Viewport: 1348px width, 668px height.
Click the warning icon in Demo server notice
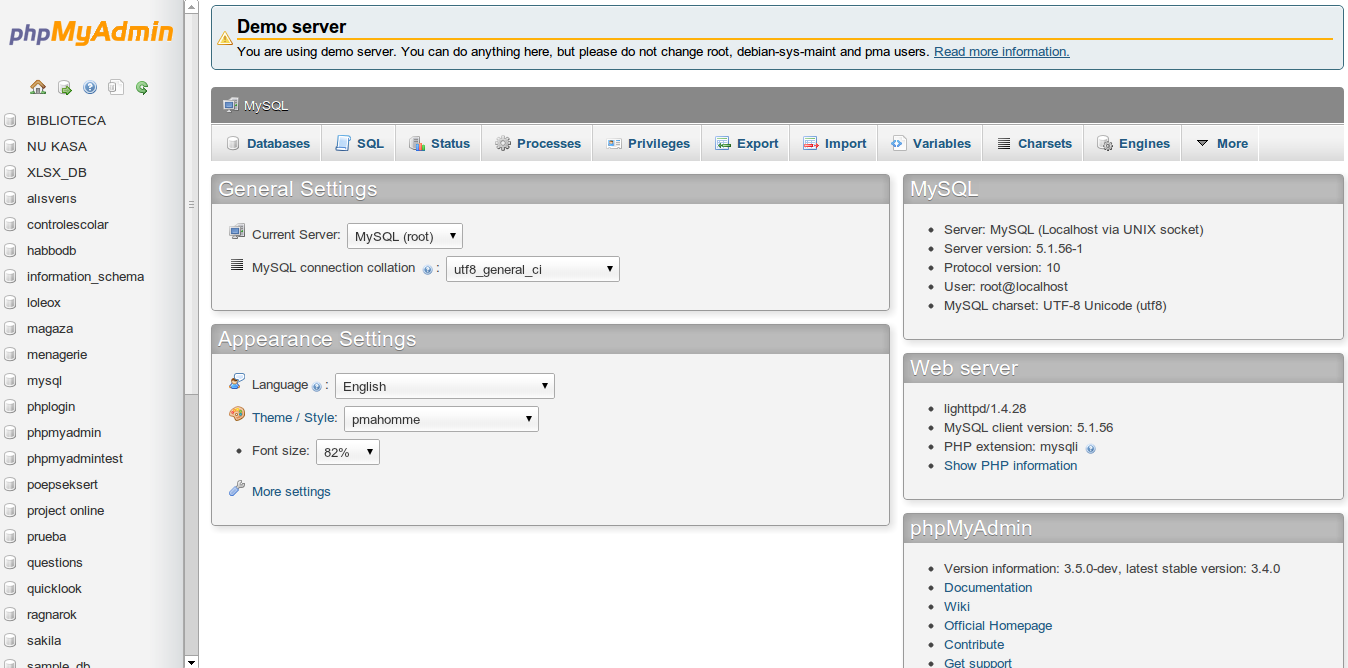coord(225,38)
